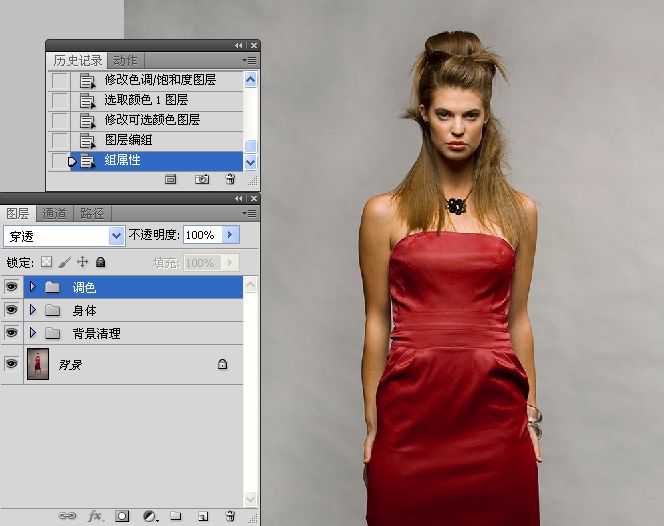Viewport: 664px width, 526px height.
Task: Select the 身体 layer group
Action: (x=133, y=310)
